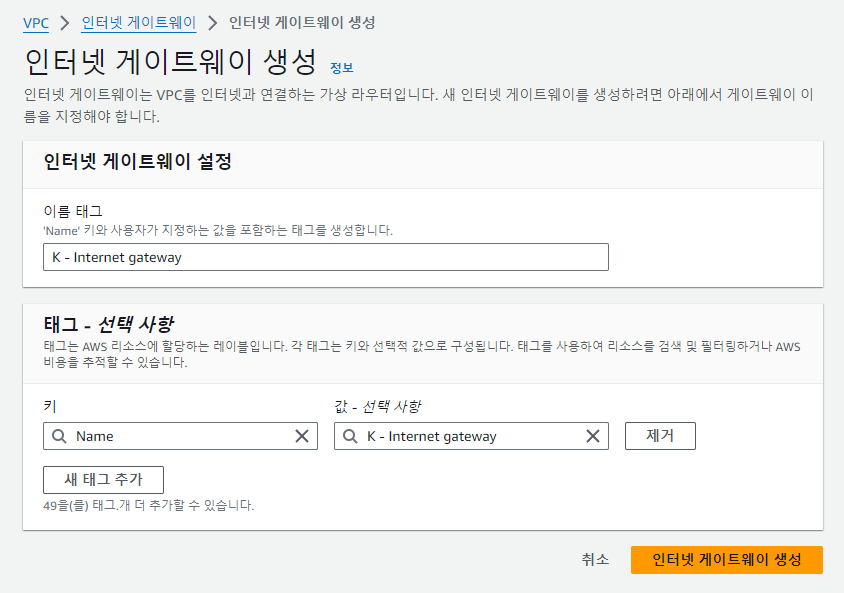Click 새 태그 추가 to add a tag
Image resolution: width=844 pixels, height=593 pixels.
click(x=102, y=479)
